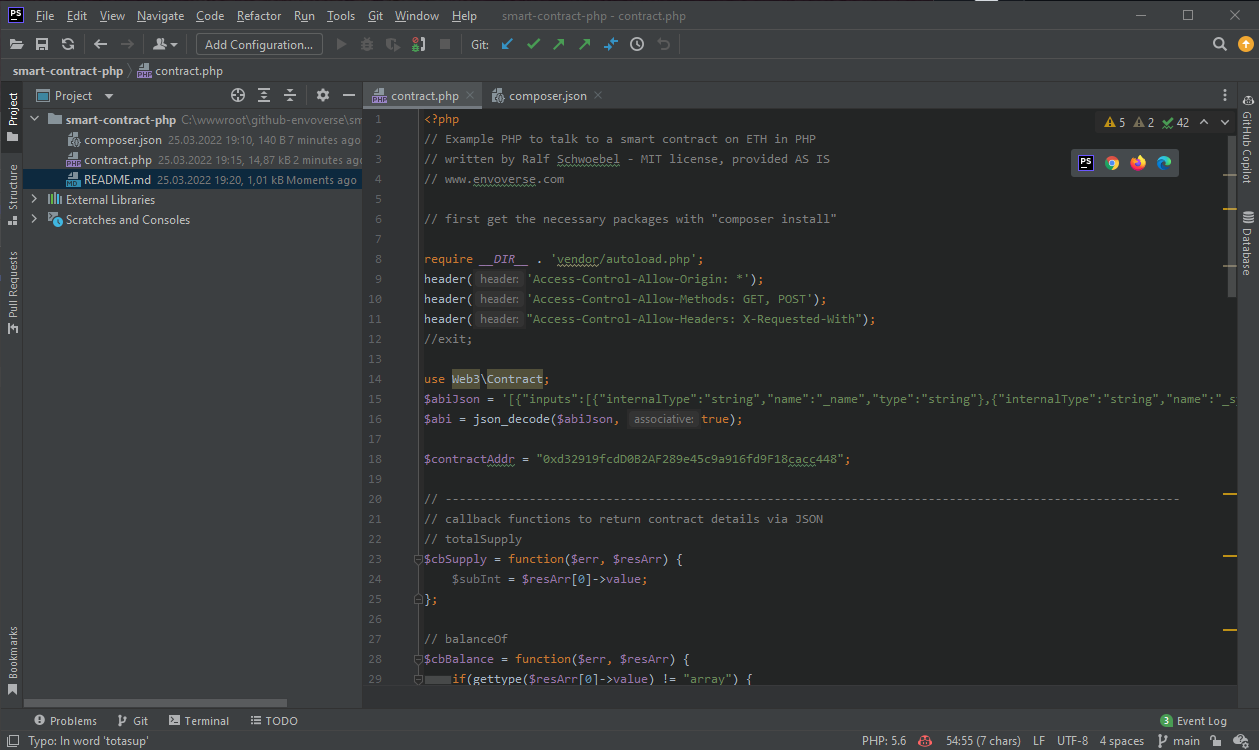The image size is (1259, 750).
Task: Select the Git history clock icon
Action: [636, 44]
